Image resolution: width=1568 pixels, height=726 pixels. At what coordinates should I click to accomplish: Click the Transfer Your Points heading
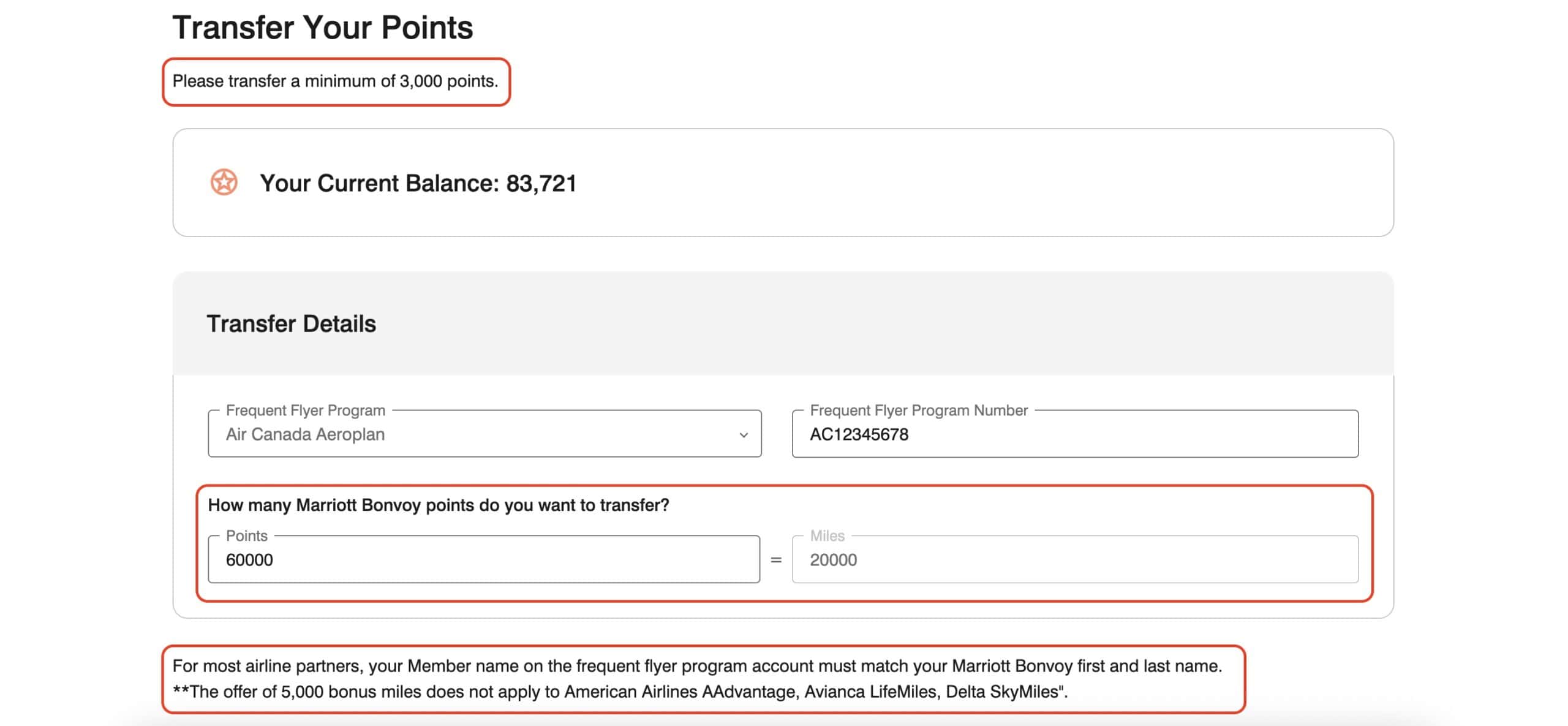[x=322, y=28]
